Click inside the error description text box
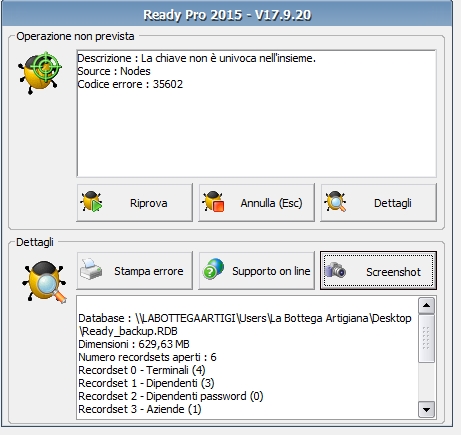 pyautogui.click(x=256, y=114)
